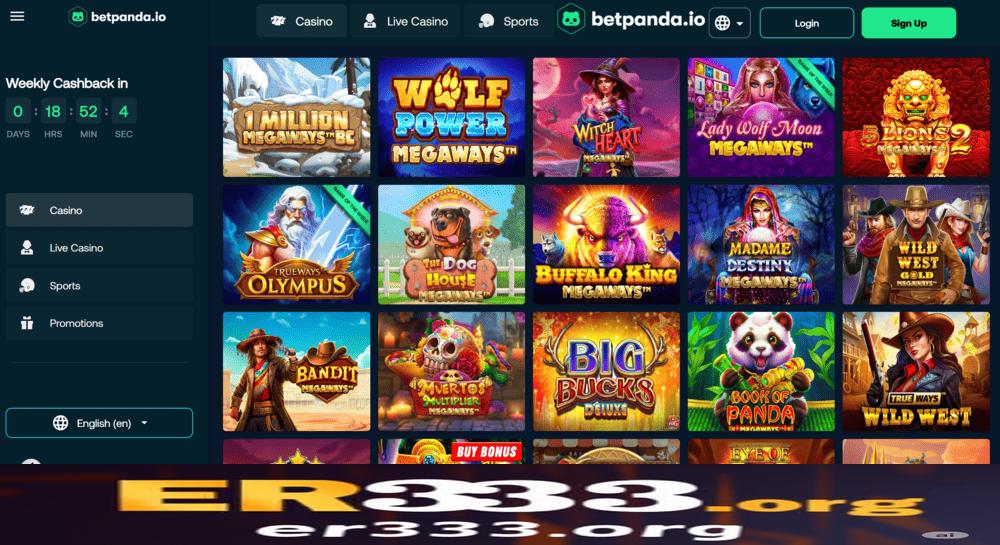Select the Sports tab in top navigation
This screenshot has width=1000, height=545.
pos(508,21)
